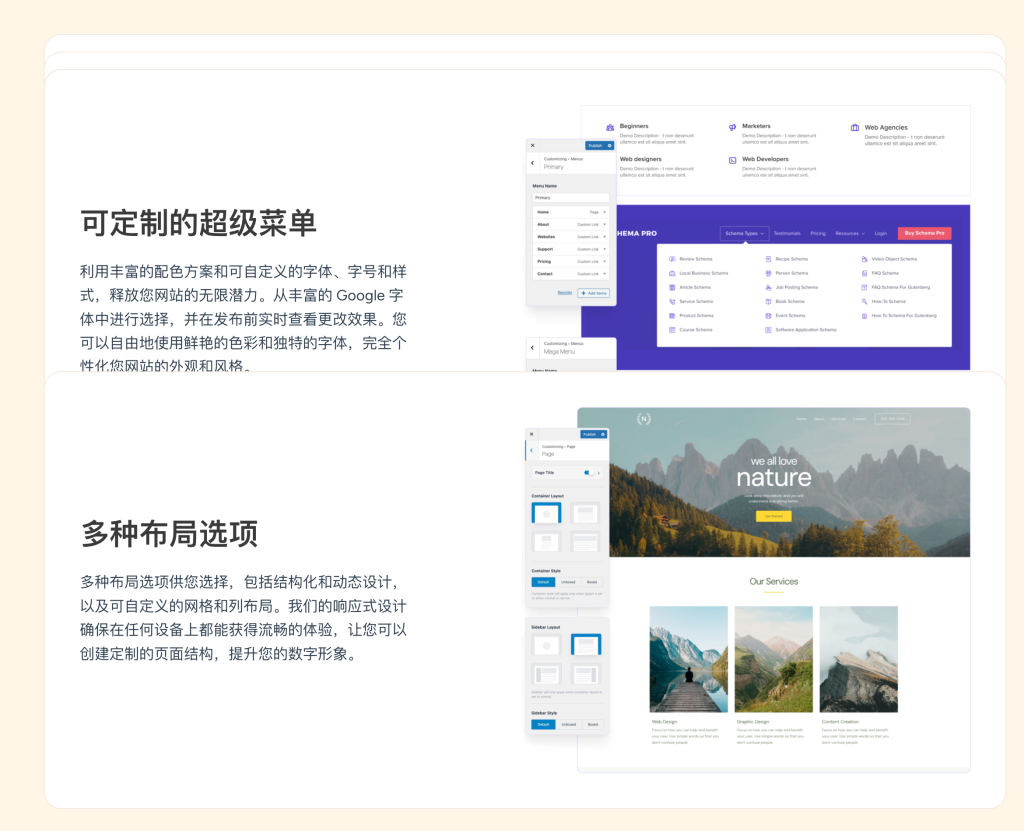Open the Schema Types dropdown

coord(744,233)
